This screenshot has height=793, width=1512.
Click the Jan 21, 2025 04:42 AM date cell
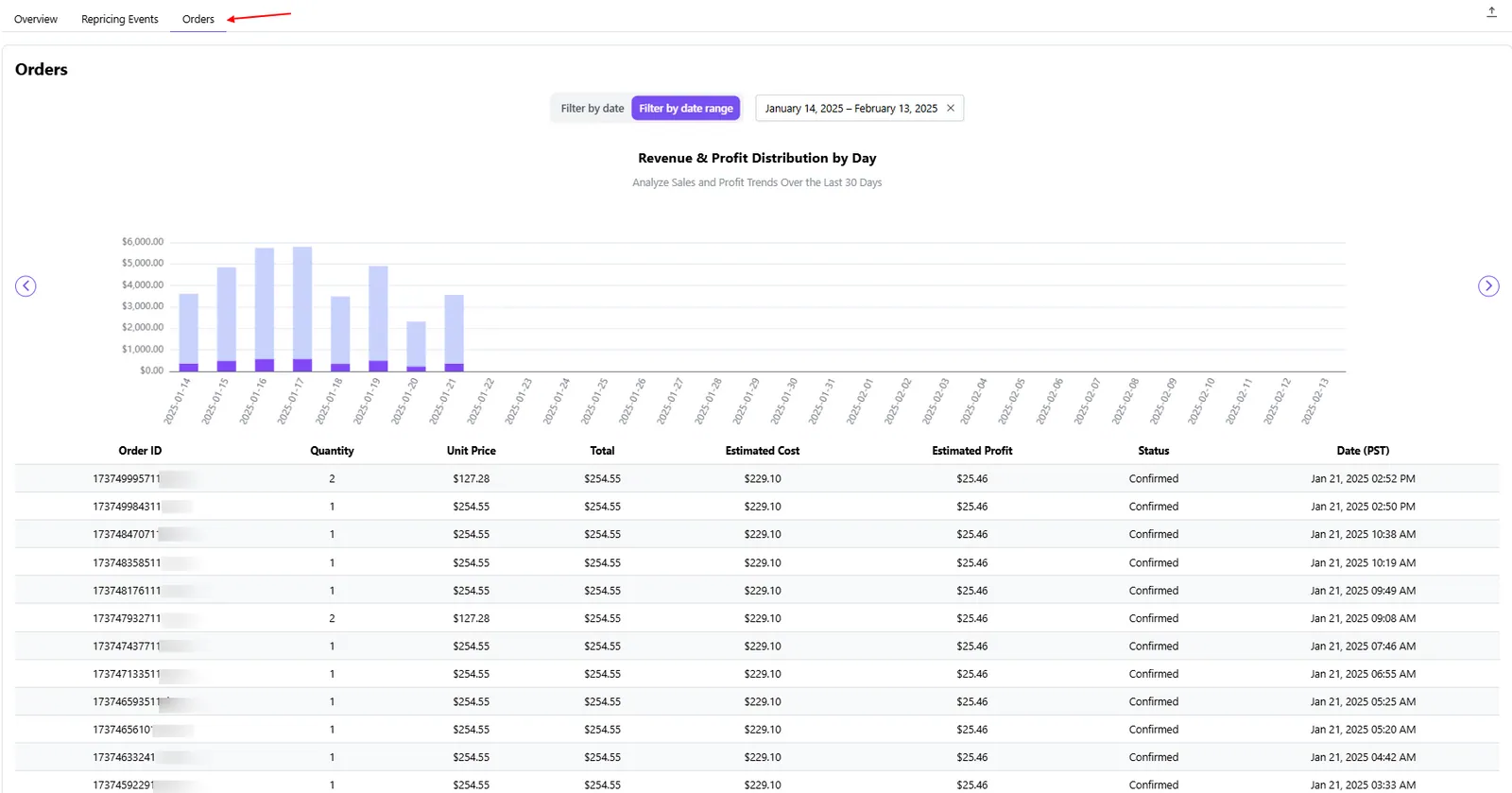pyautogui.click(x=1363, y=757)
